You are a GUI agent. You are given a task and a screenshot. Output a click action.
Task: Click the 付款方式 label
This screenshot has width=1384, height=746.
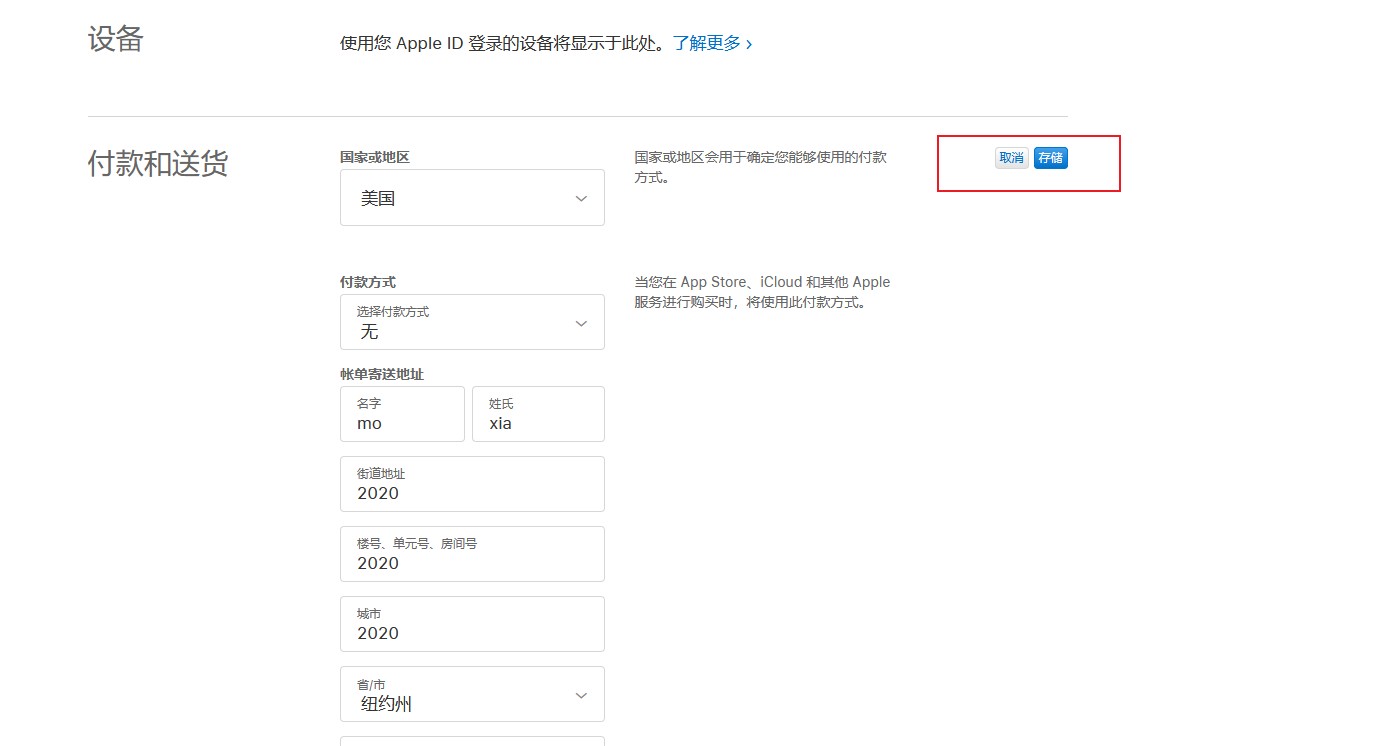pos(368,282)
